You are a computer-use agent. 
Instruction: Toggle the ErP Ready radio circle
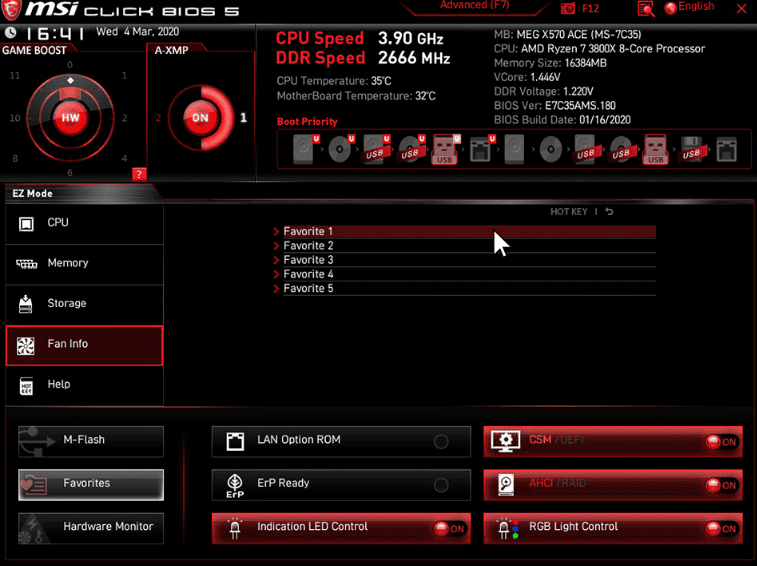[441, 485]
